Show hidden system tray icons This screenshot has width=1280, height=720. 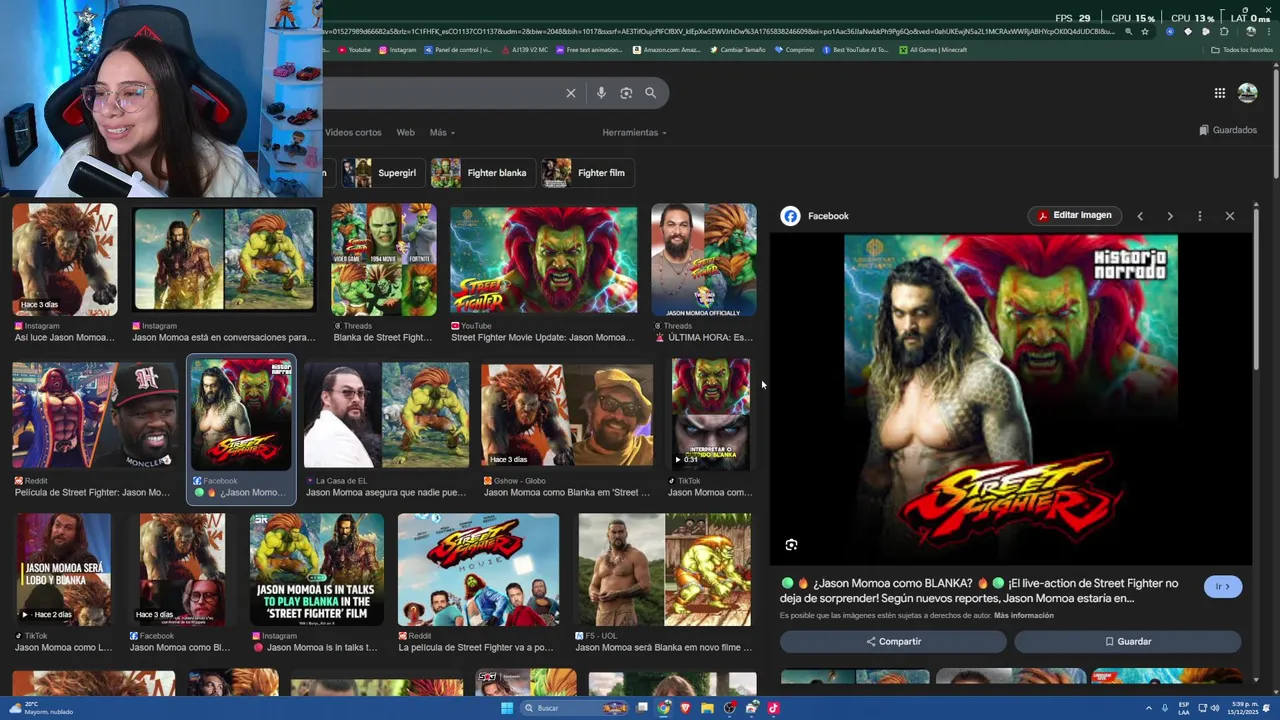tap(1149, 708)
